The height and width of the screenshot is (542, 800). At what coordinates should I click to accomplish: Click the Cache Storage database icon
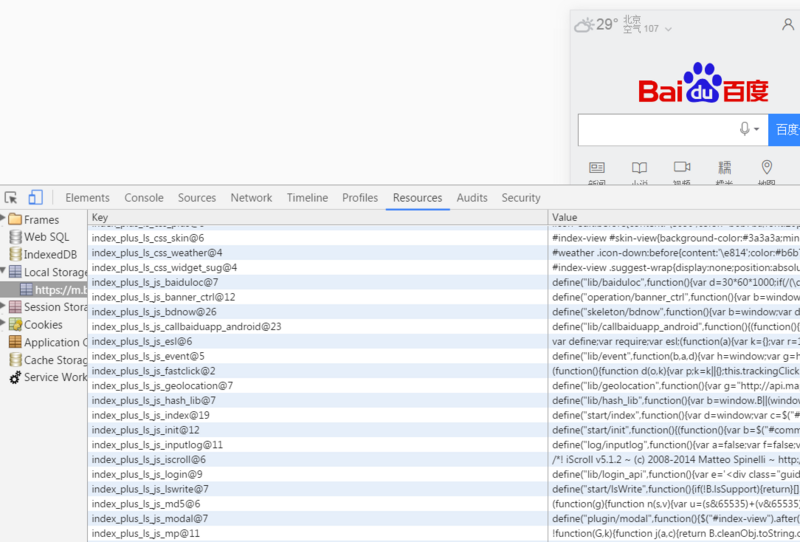[x=15, y=360]
